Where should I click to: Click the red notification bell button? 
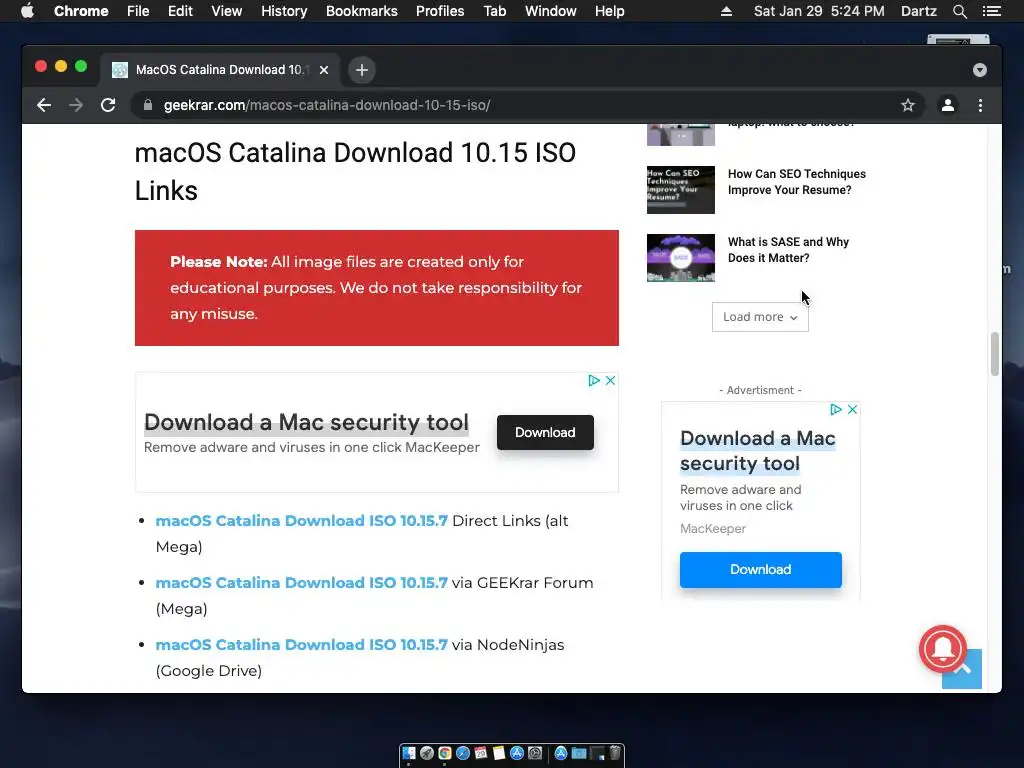942,648
